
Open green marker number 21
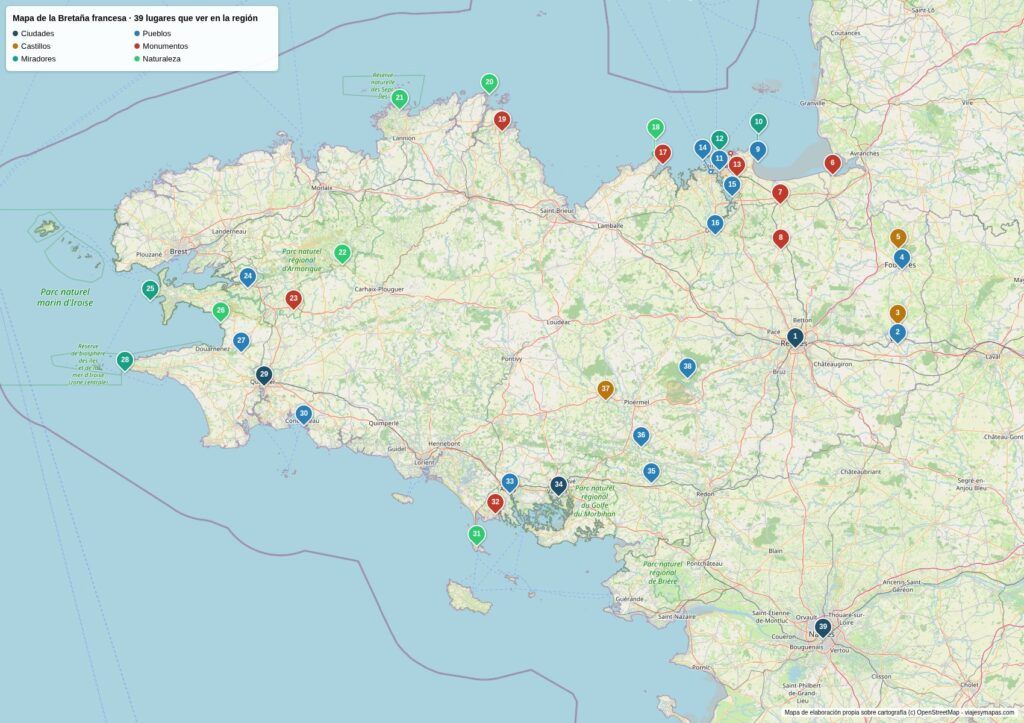pos(400,99)
